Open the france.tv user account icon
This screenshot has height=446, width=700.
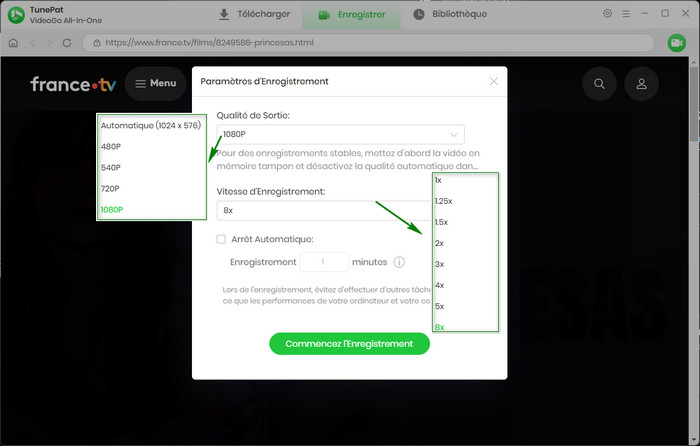pyautogui.click(x=641, y=83)
